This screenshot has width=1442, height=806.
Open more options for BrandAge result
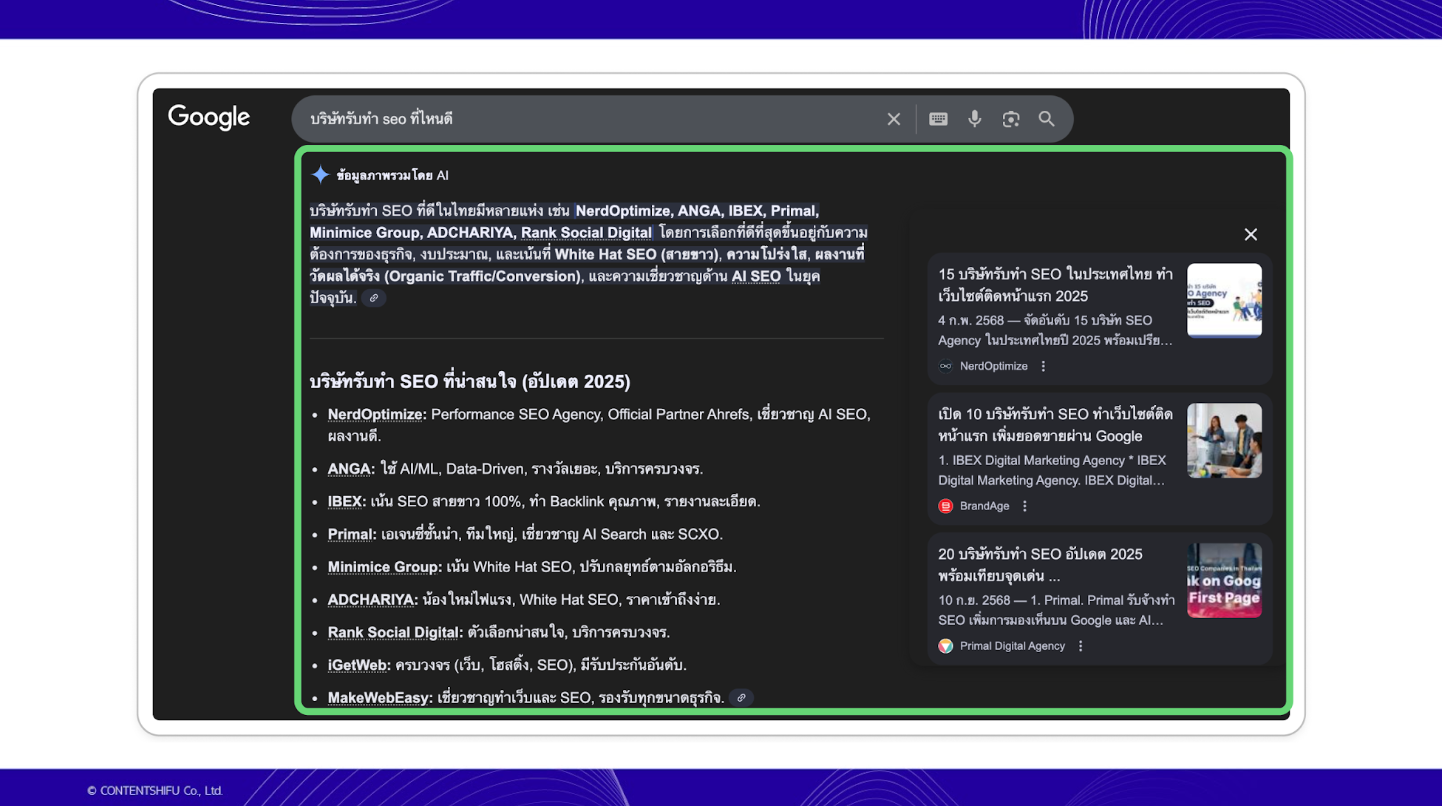point(1025,506)
